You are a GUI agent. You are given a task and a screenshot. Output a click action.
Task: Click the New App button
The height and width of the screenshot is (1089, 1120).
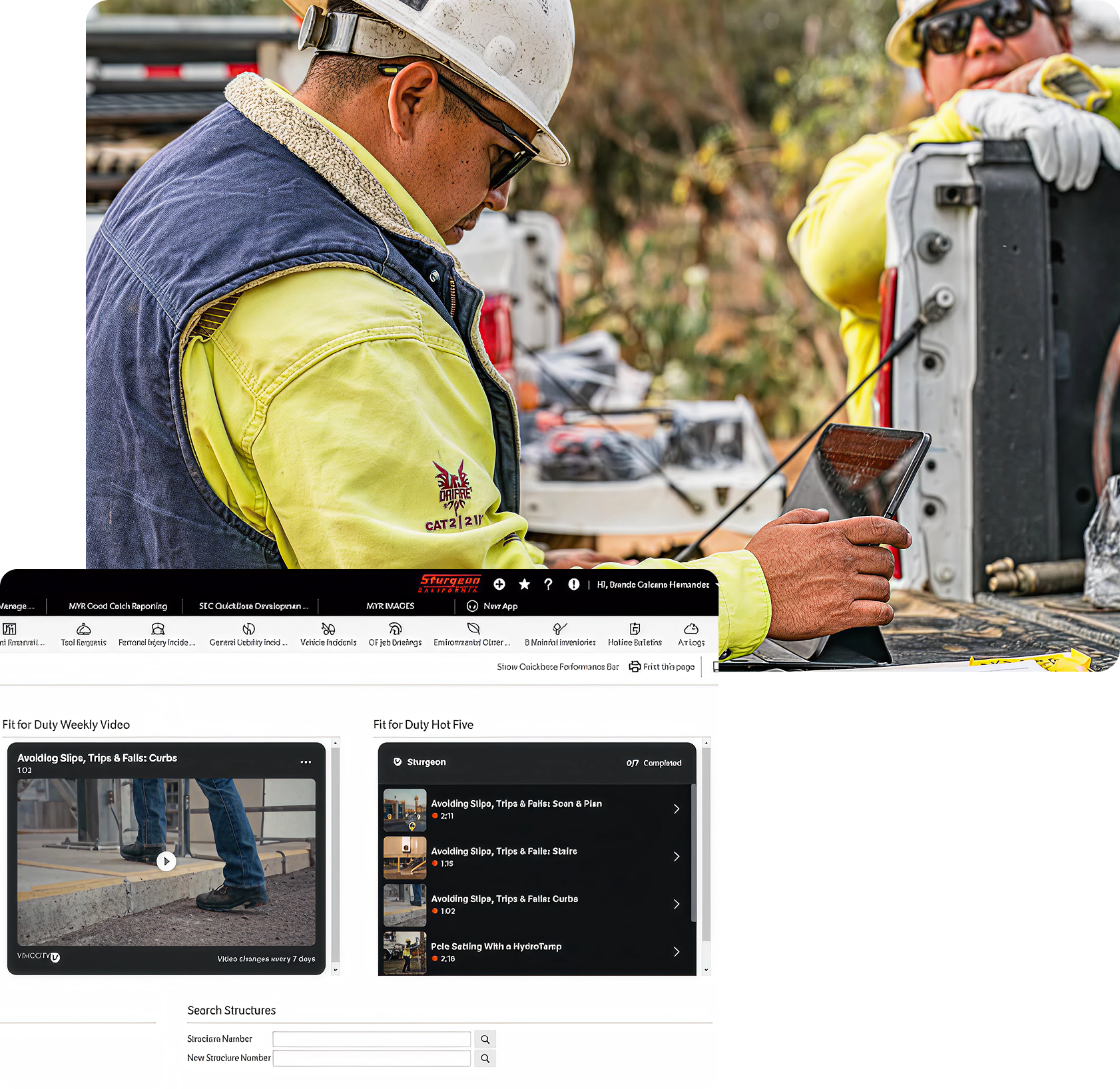tap(493, 606)
